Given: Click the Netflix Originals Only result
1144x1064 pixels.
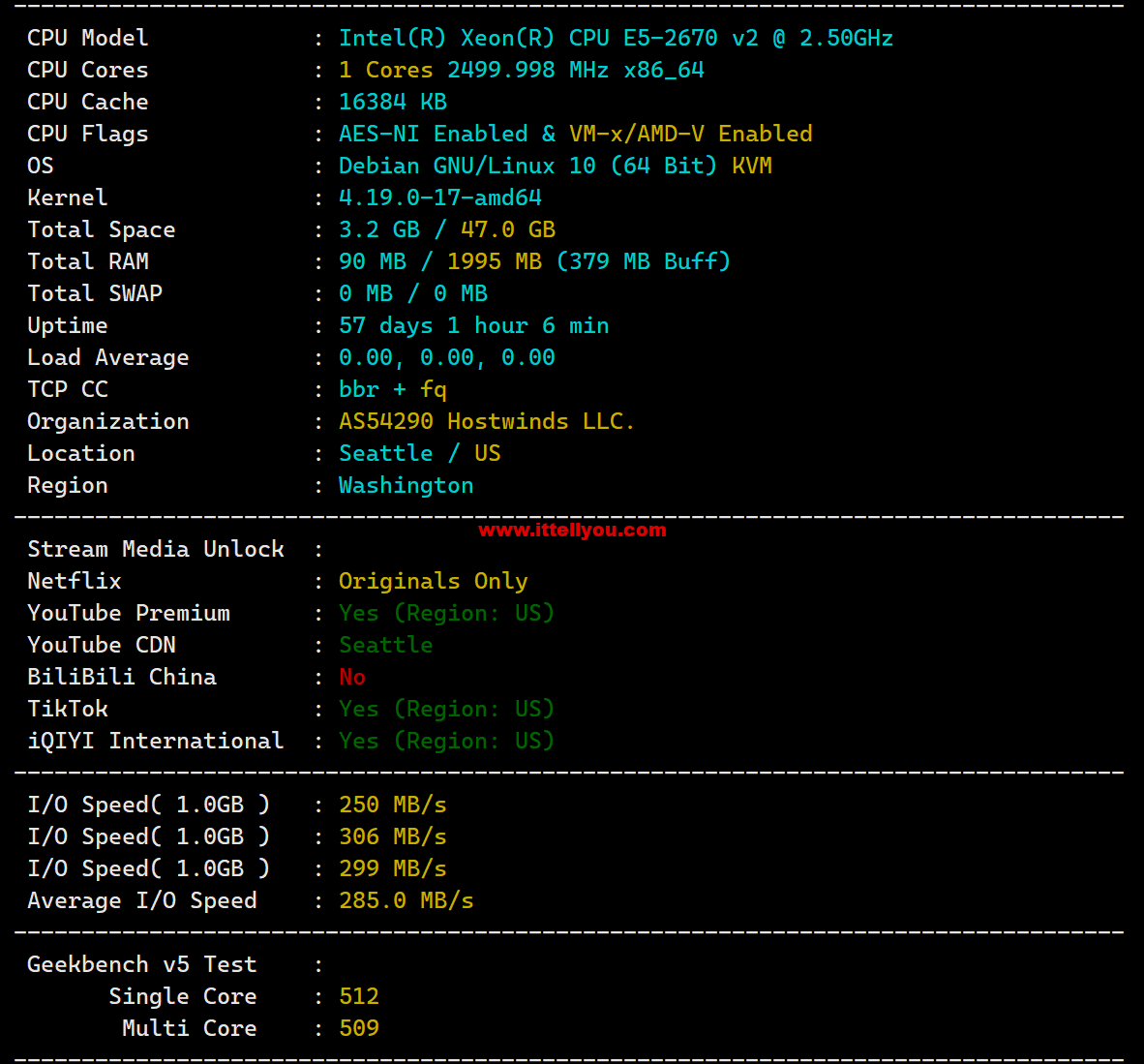Looking at the screenshot, I should coord(434,581).
